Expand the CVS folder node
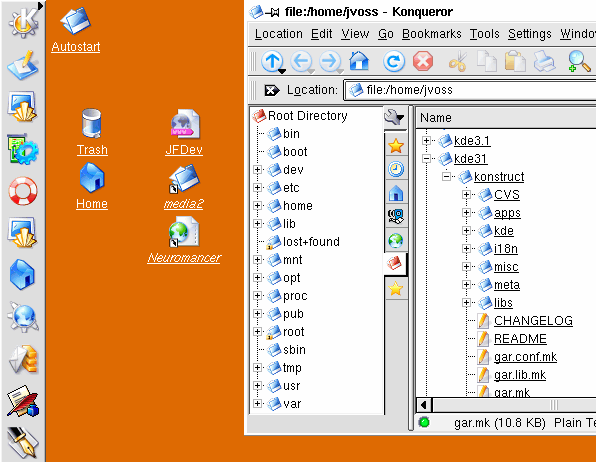Image resolution: width=596 pixels, height=462 pixels. (x=467, y=195)
